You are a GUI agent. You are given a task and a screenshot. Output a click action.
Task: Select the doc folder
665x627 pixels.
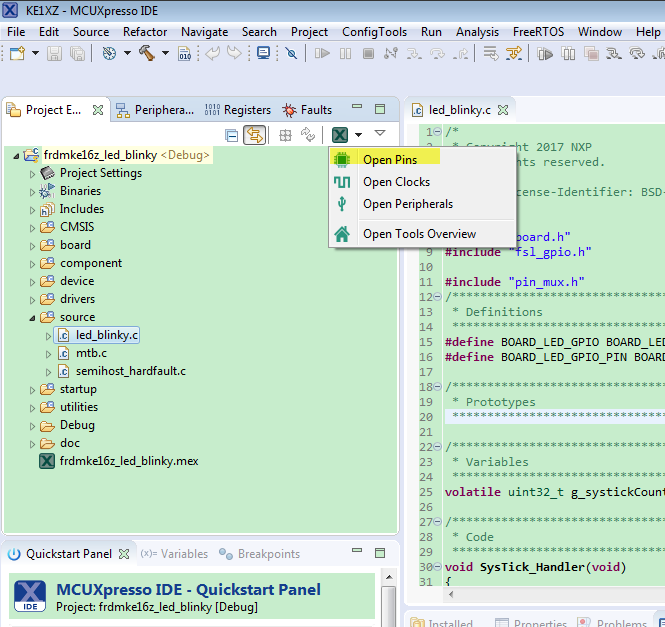(x=70, y=443)
